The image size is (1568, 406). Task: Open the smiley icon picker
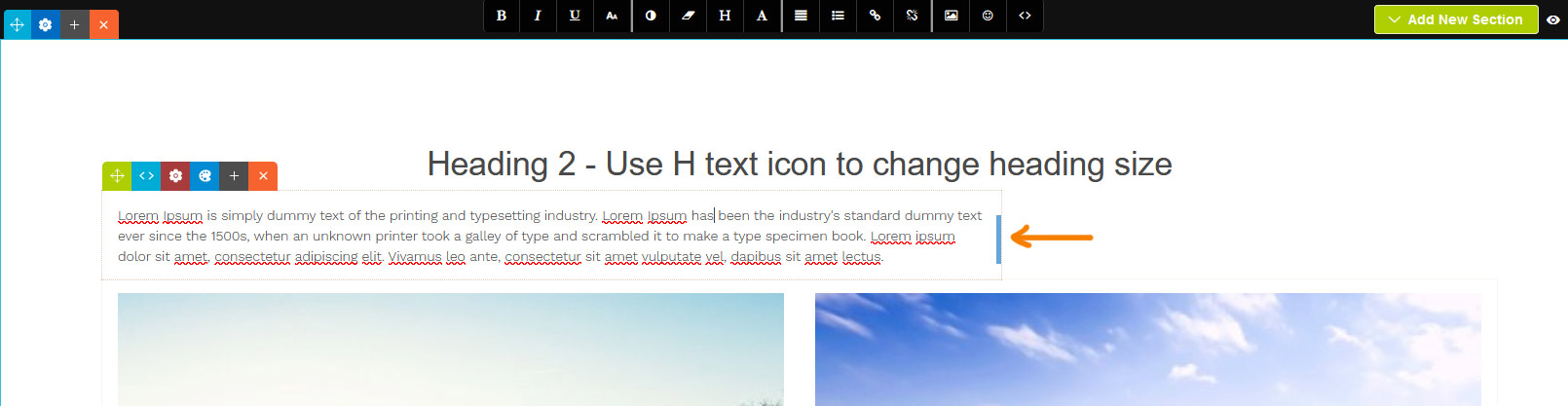click(988, 16)
